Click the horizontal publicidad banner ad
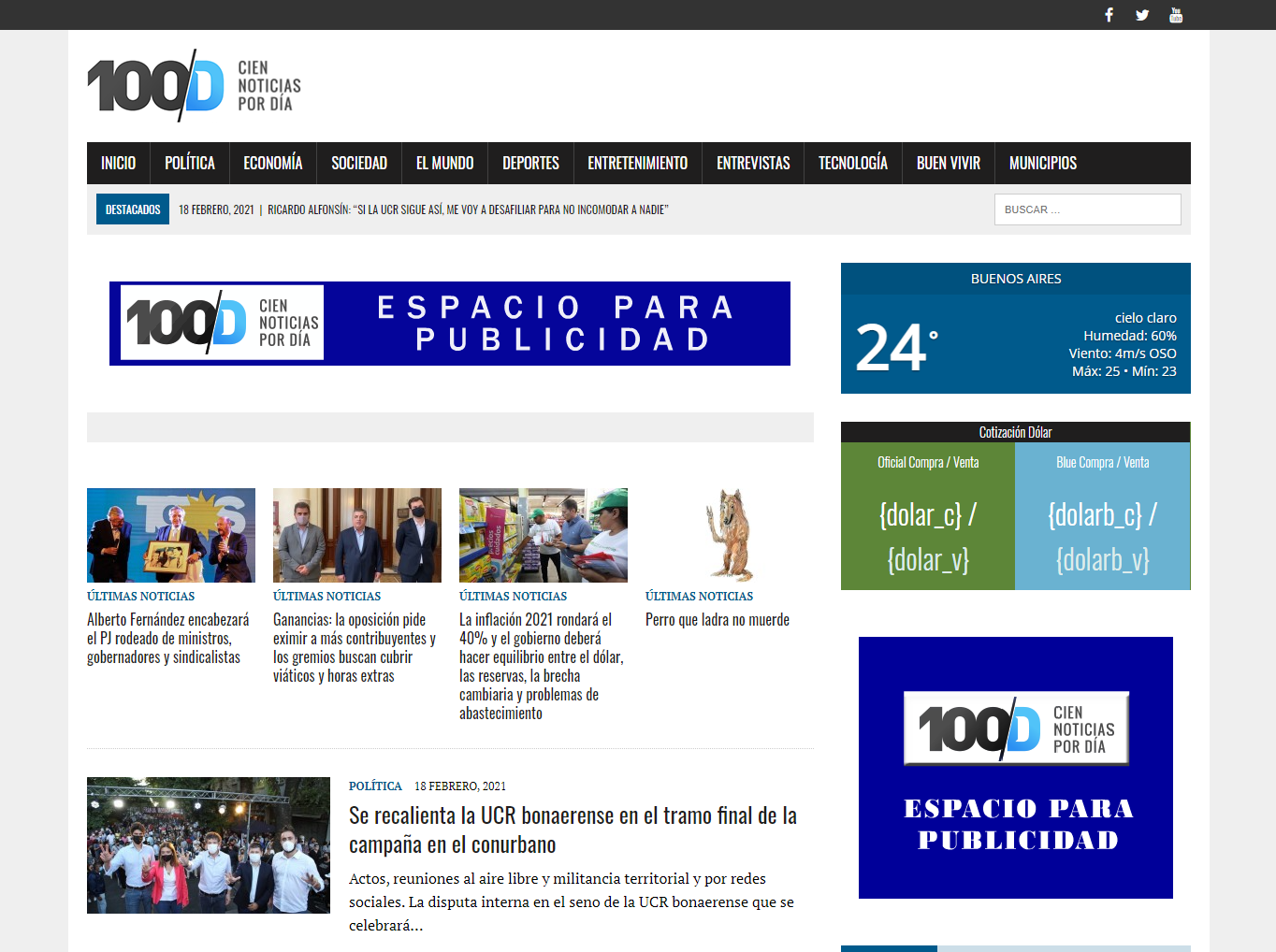Image resolution: width=1276 pixels, height=952 pixels. pos(450,324)
